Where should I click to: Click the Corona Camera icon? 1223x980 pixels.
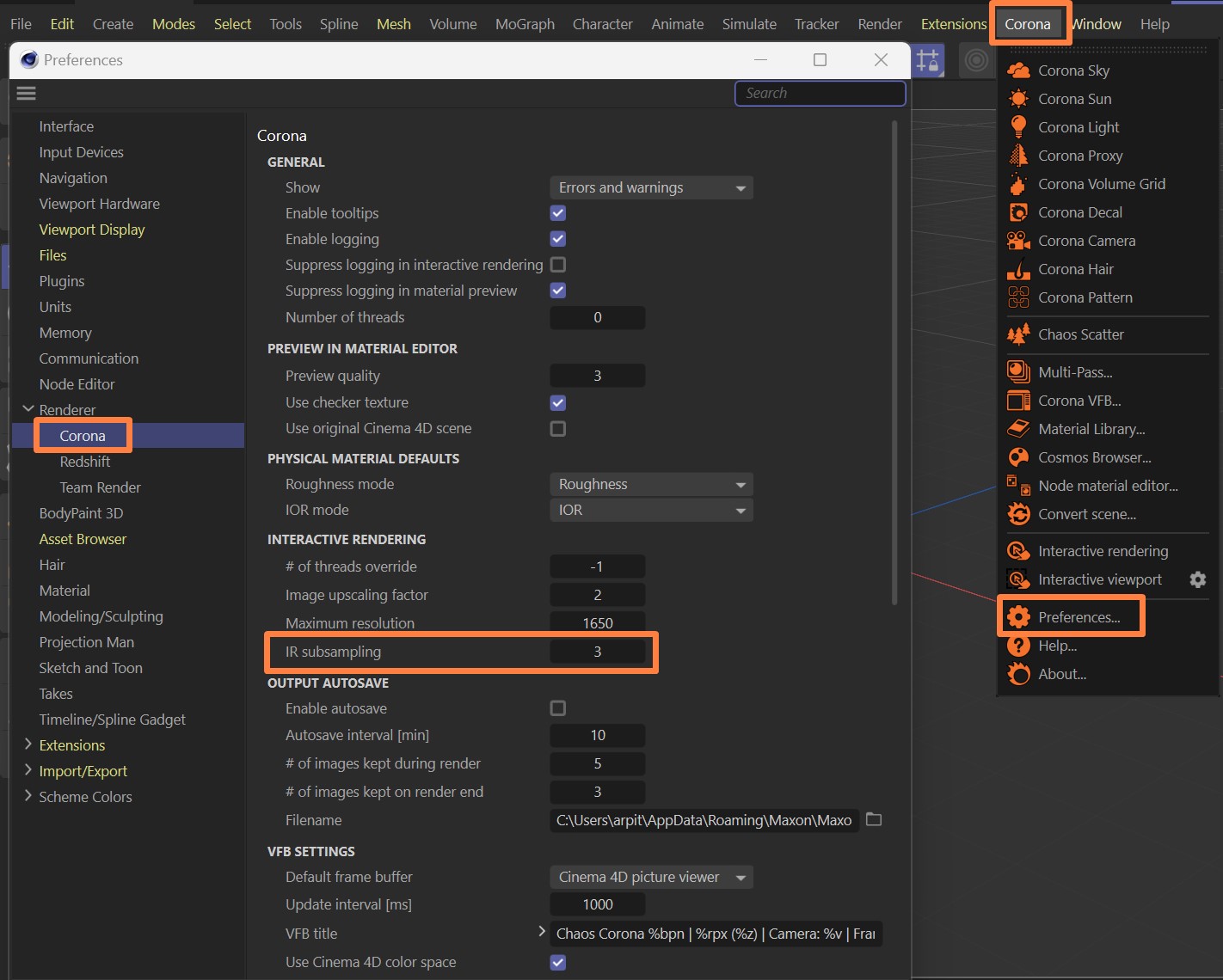1018,241
